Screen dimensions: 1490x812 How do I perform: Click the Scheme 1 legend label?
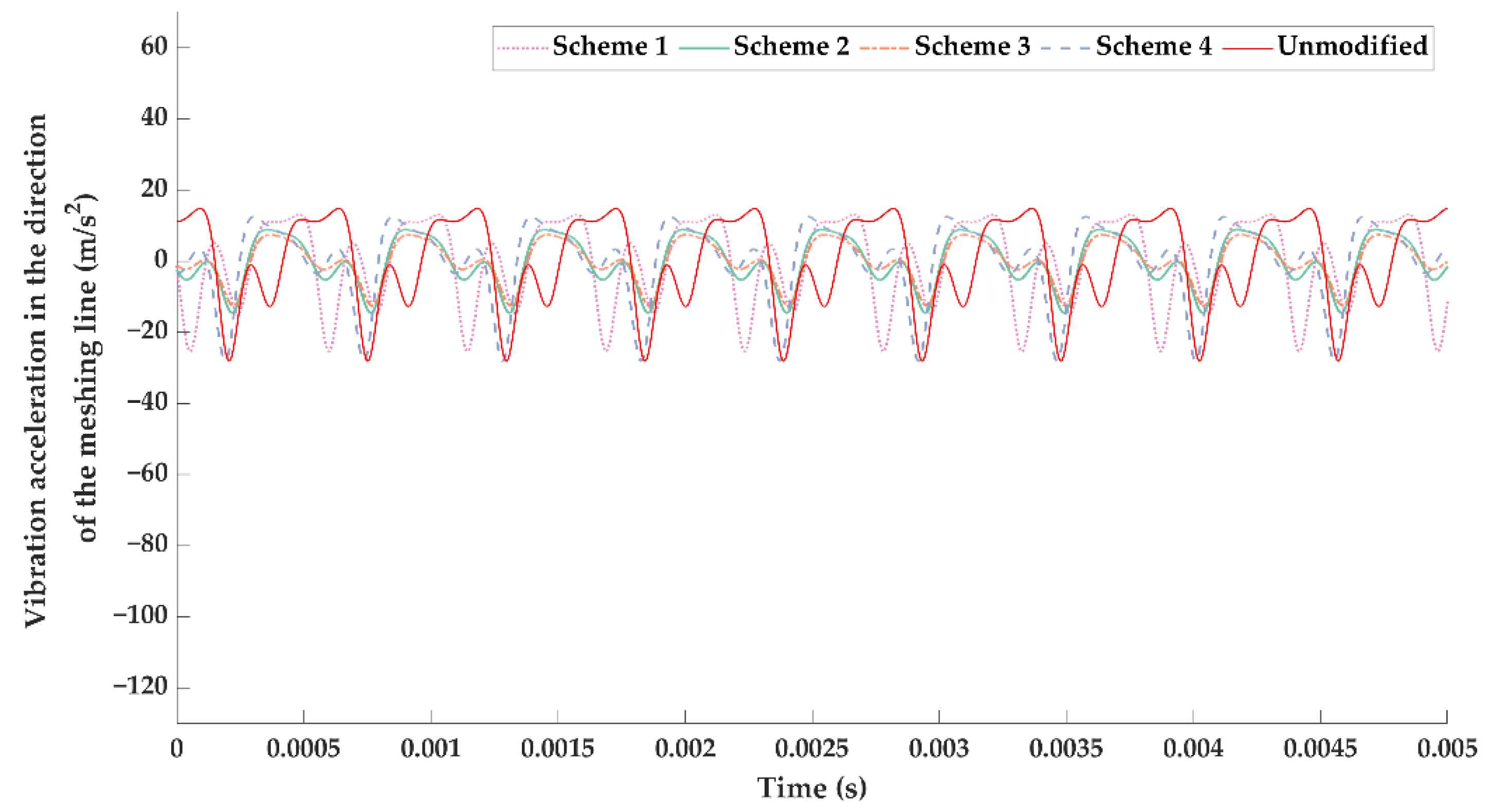tap(610, 46)
